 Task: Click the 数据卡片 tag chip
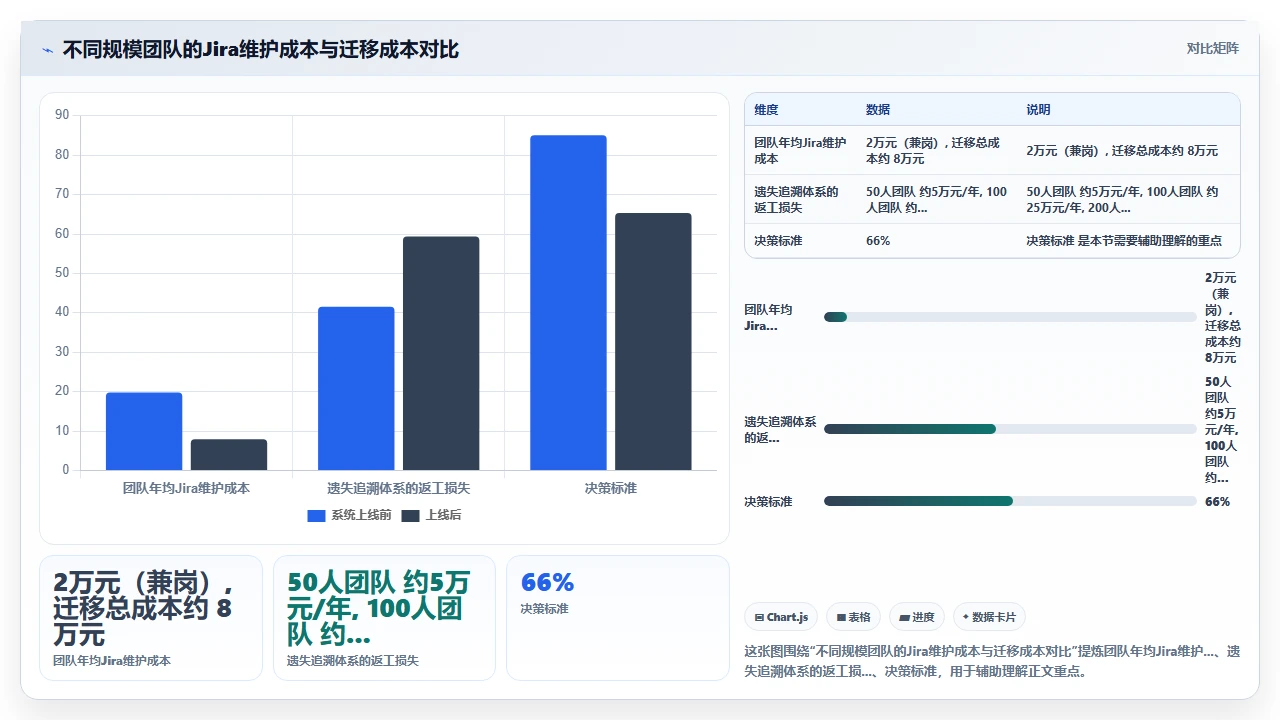tap(989, 617)
